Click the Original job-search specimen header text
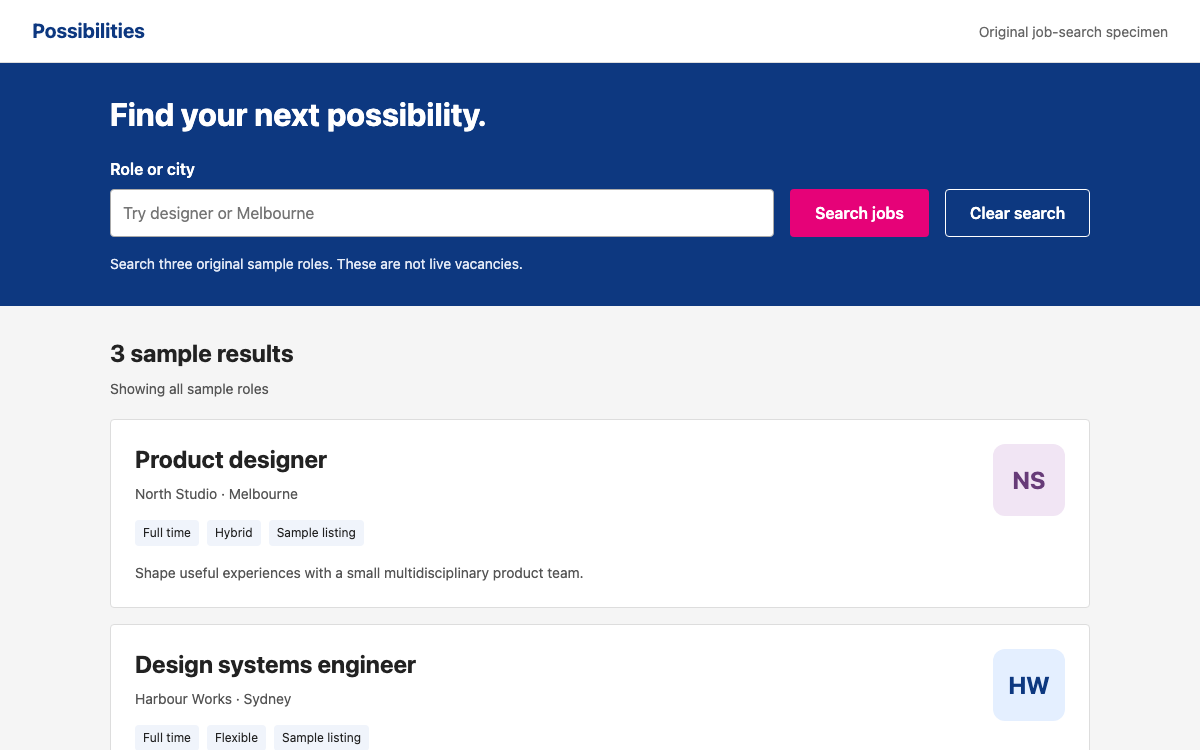This screenshot has width=1200, height=750. (x=1073, y=32)
